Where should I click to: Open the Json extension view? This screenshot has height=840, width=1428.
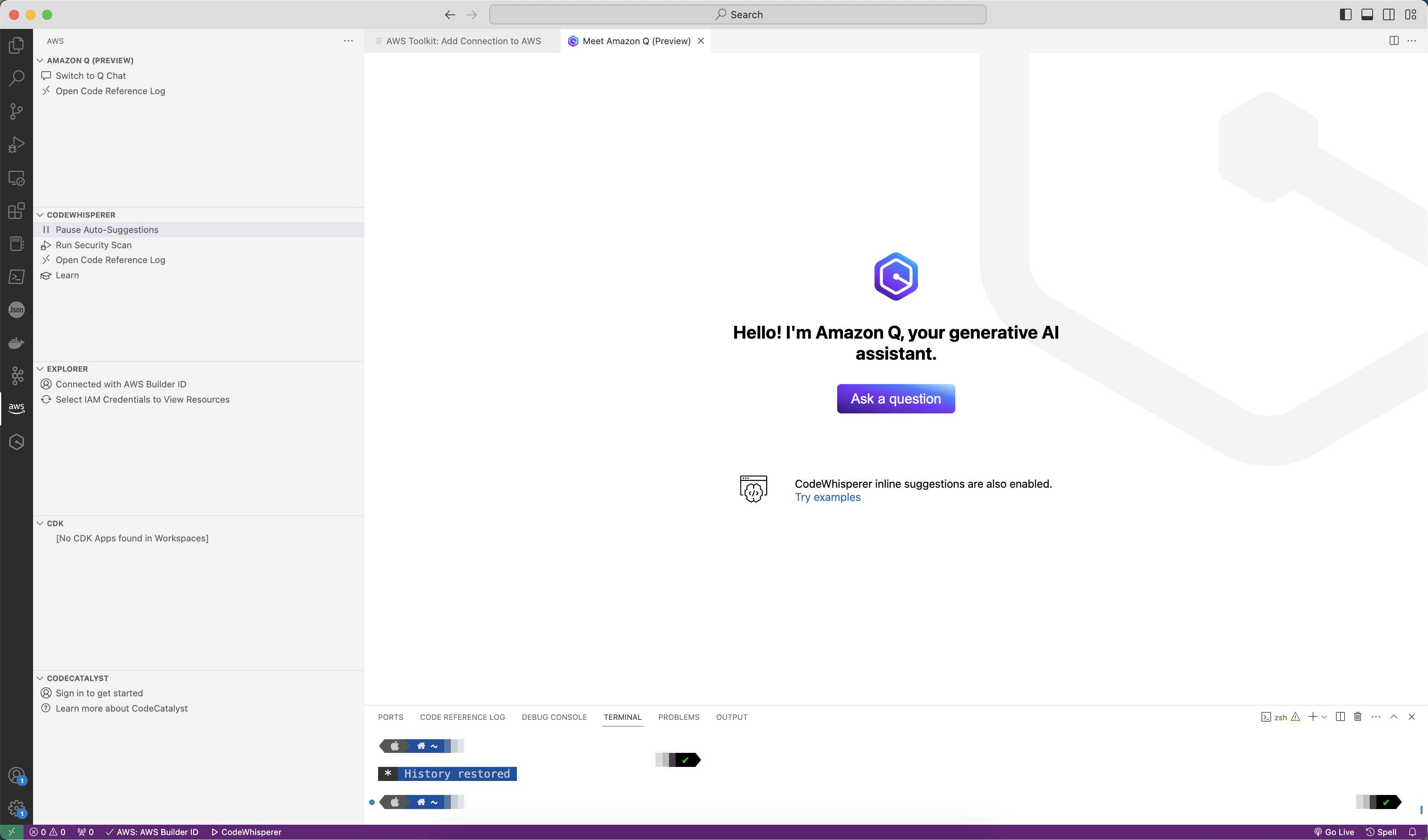17,310
